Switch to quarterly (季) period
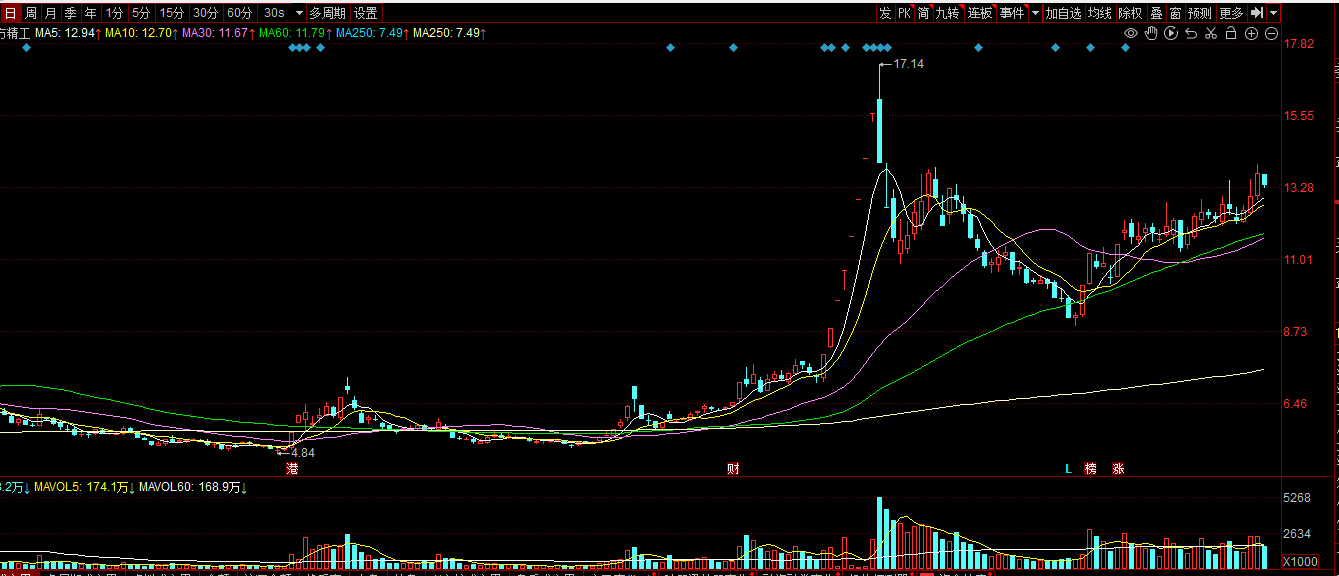Screen dimensions: 1339x576 pos(71,13)
